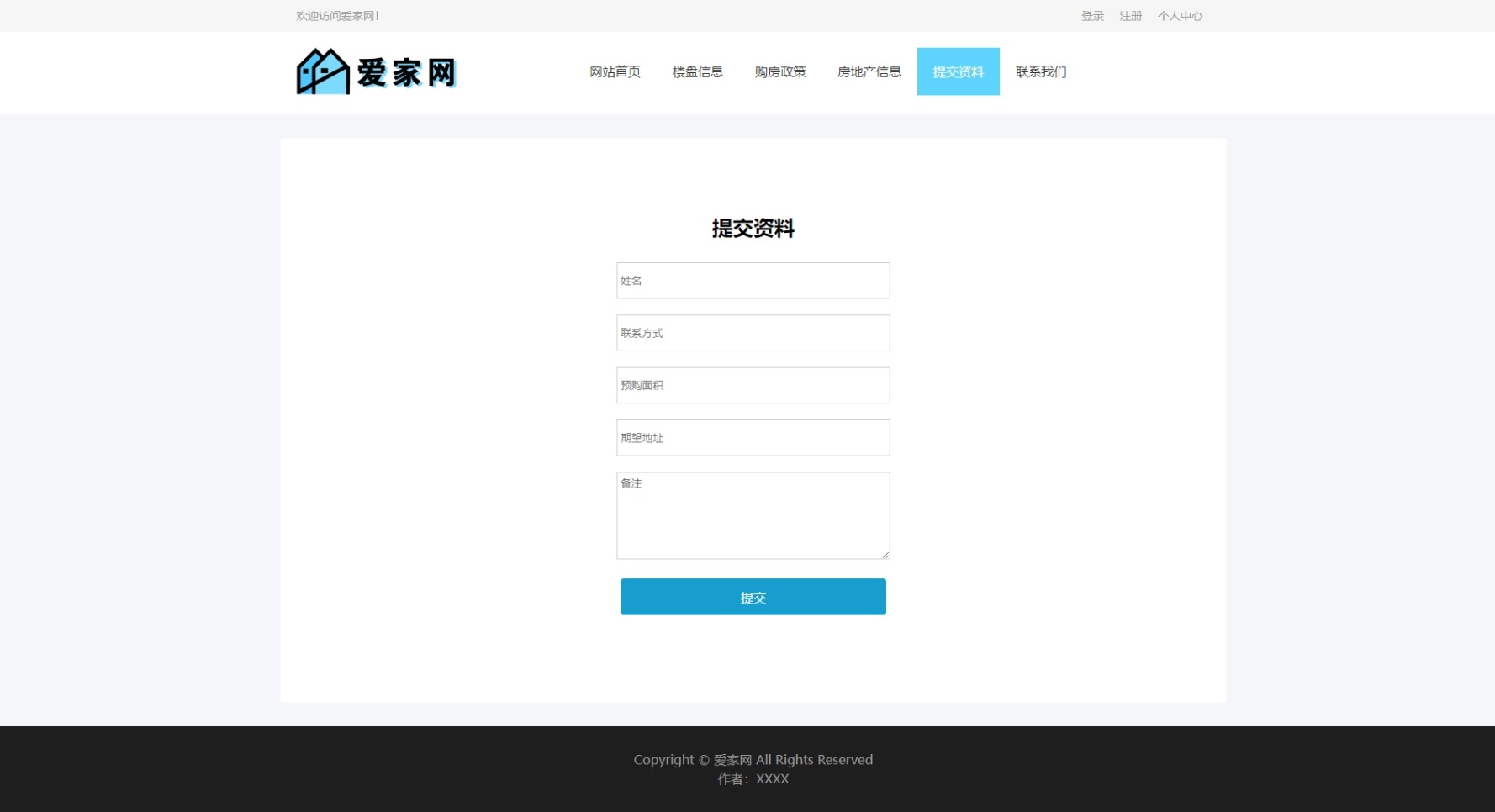Select the 预购面积 input field
This screenshot has width=1495, height=812.
pos(753,386)
